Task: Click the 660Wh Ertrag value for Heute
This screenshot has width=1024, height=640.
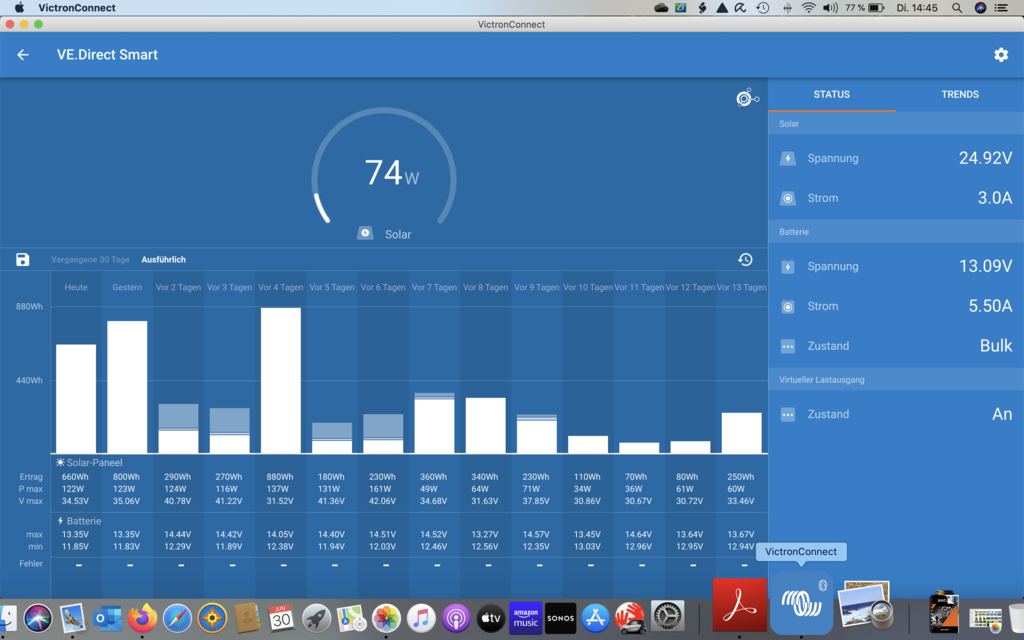Action: coord(74,477)
